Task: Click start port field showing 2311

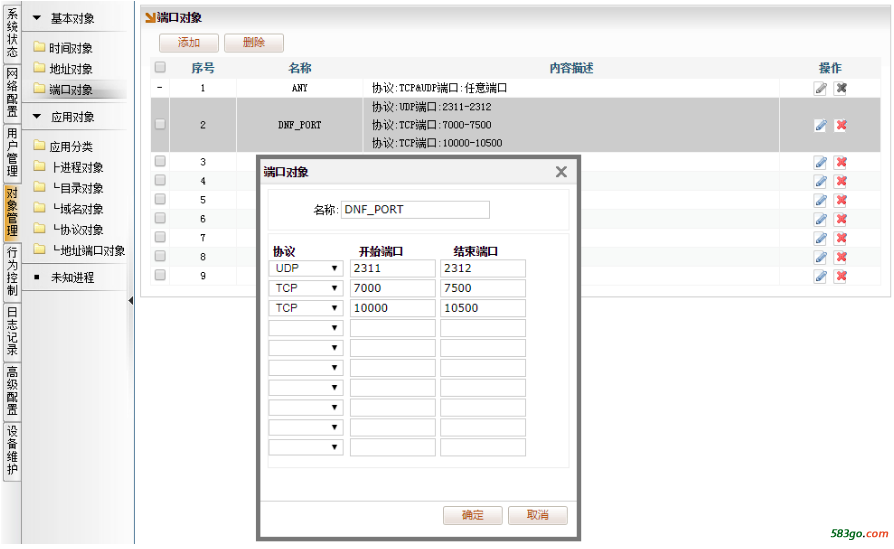Action: pyautogui.click(x=393, y=269)
